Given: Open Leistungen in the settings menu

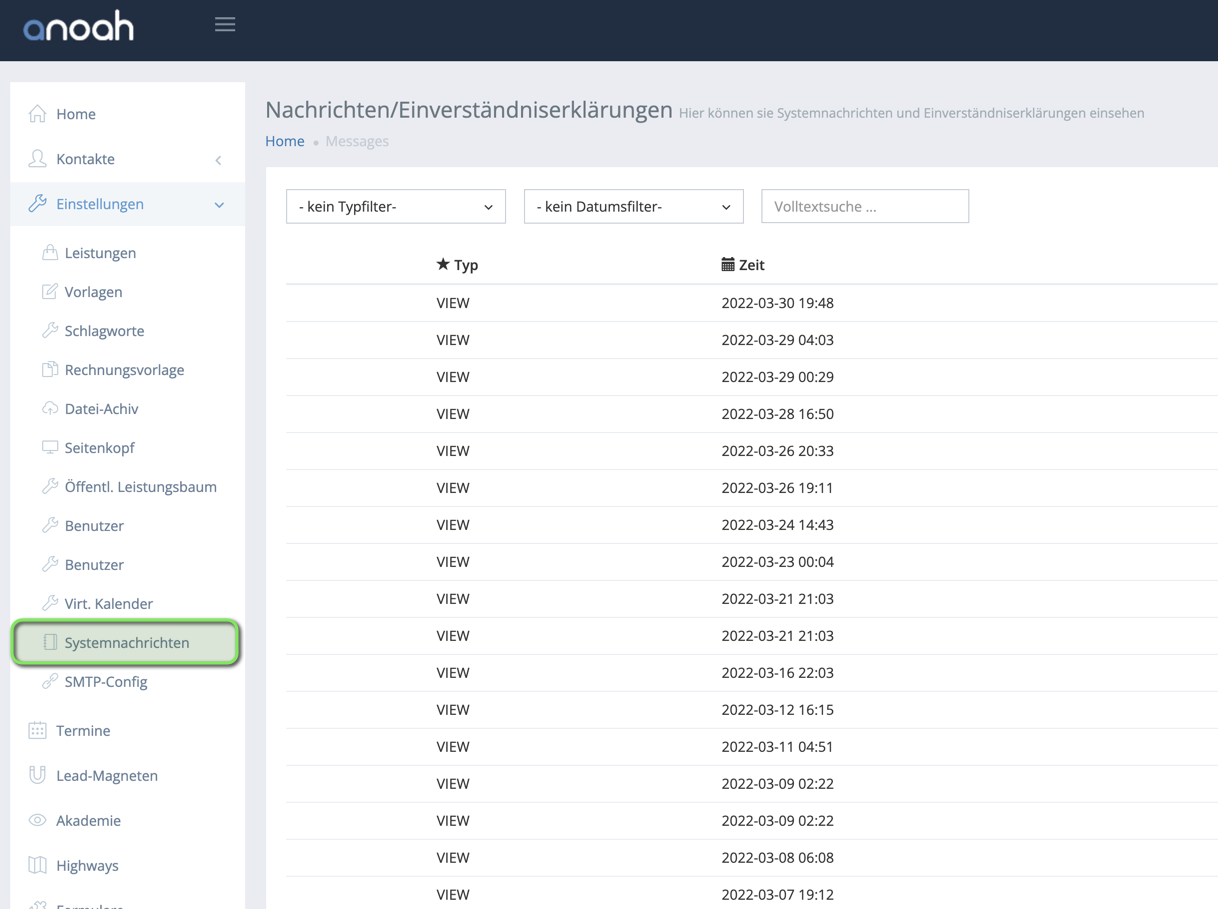Looking at the screenshot, I should click(x=100, y=253).
